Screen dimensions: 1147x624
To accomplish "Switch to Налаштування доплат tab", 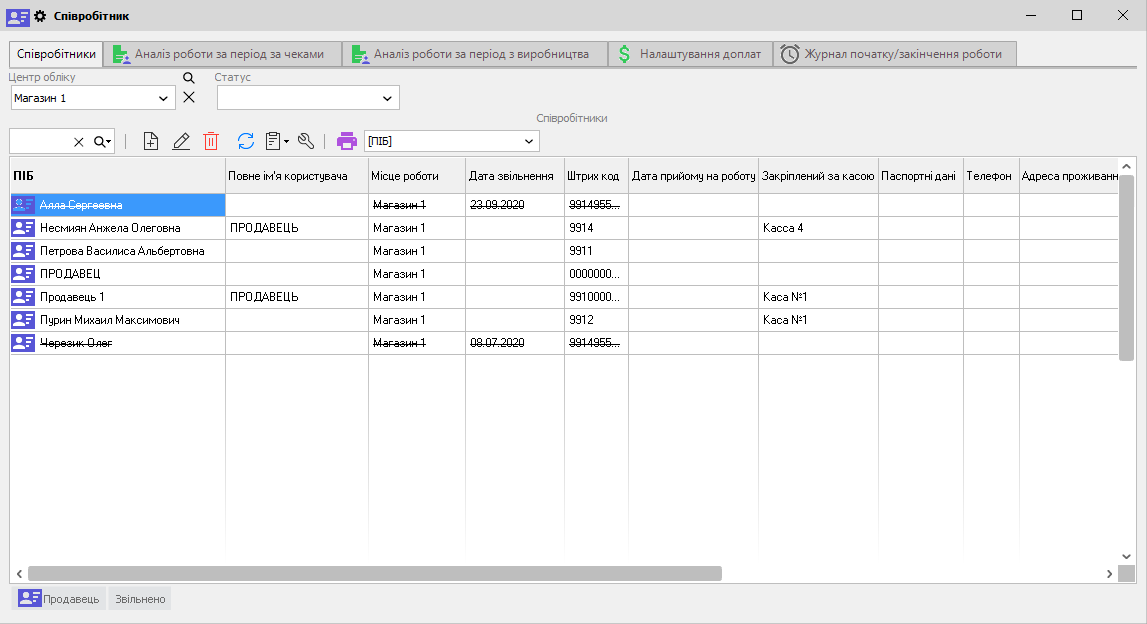I will [x=690, y=54].
